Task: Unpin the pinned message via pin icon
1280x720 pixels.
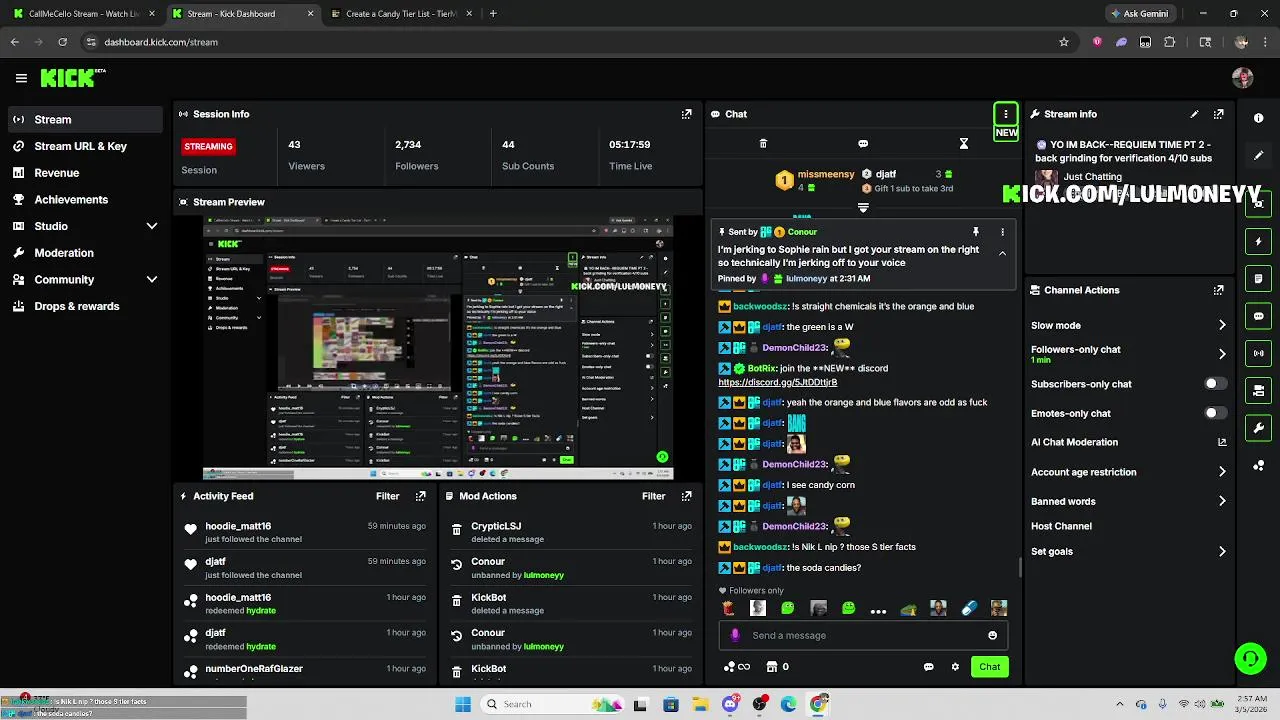Action: 975,232
